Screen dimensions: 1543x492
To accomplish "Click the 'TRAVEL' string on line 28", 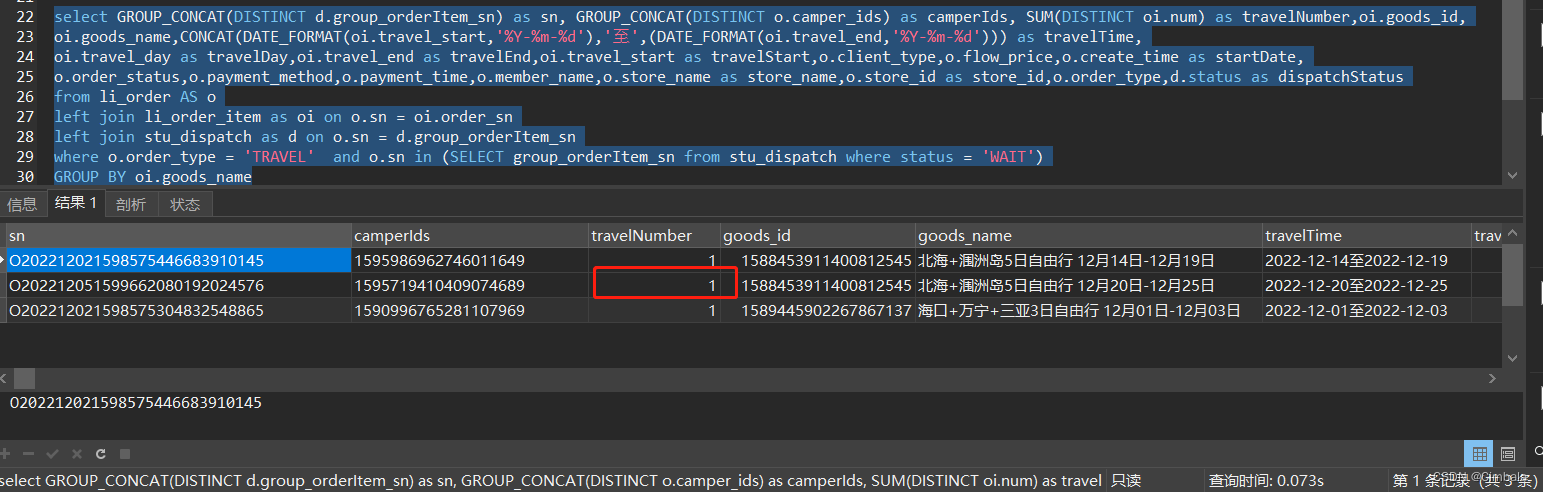I will 280,157.
